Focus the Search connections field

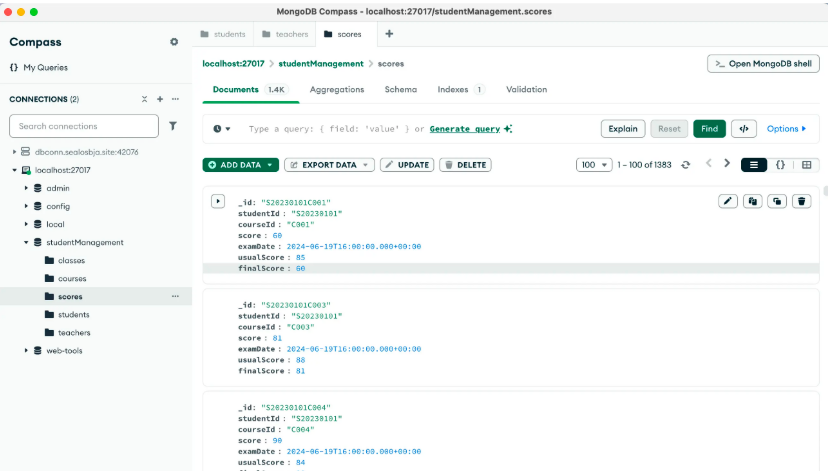pyautogui.click(x=84, y=126)
